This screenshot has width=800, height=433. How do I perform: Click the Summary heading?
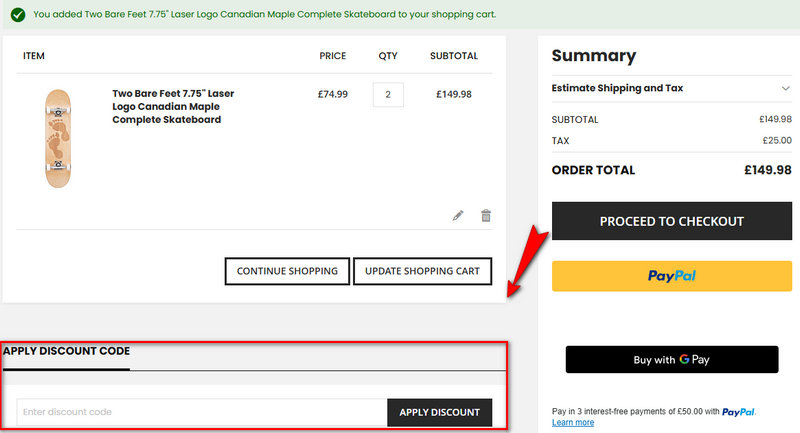[593, 56]
